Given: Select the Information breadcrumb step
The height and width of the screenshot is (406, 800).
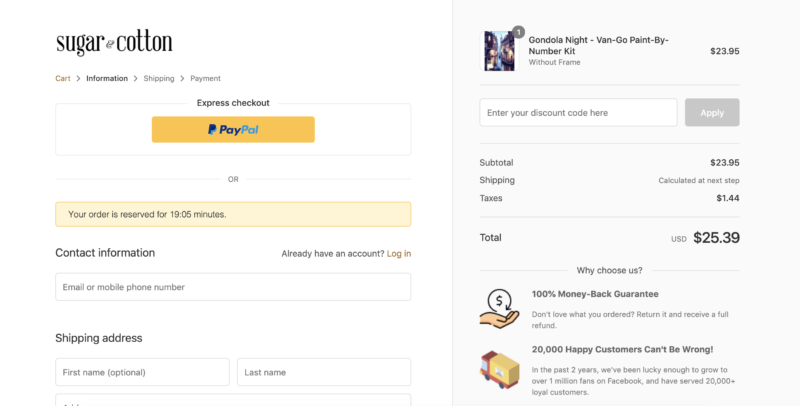Looking at the screenshot, I should [x=107, y=78].
